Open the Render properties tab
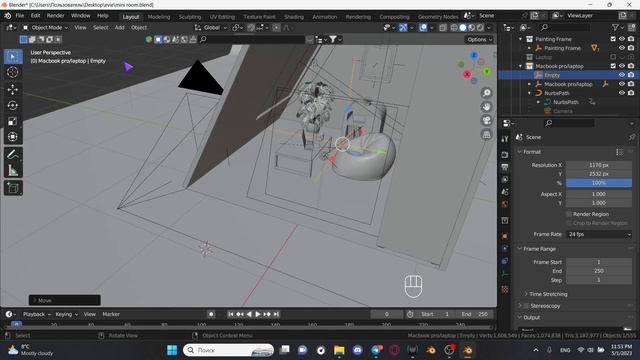640x360 pixels. tap(505, 155)
